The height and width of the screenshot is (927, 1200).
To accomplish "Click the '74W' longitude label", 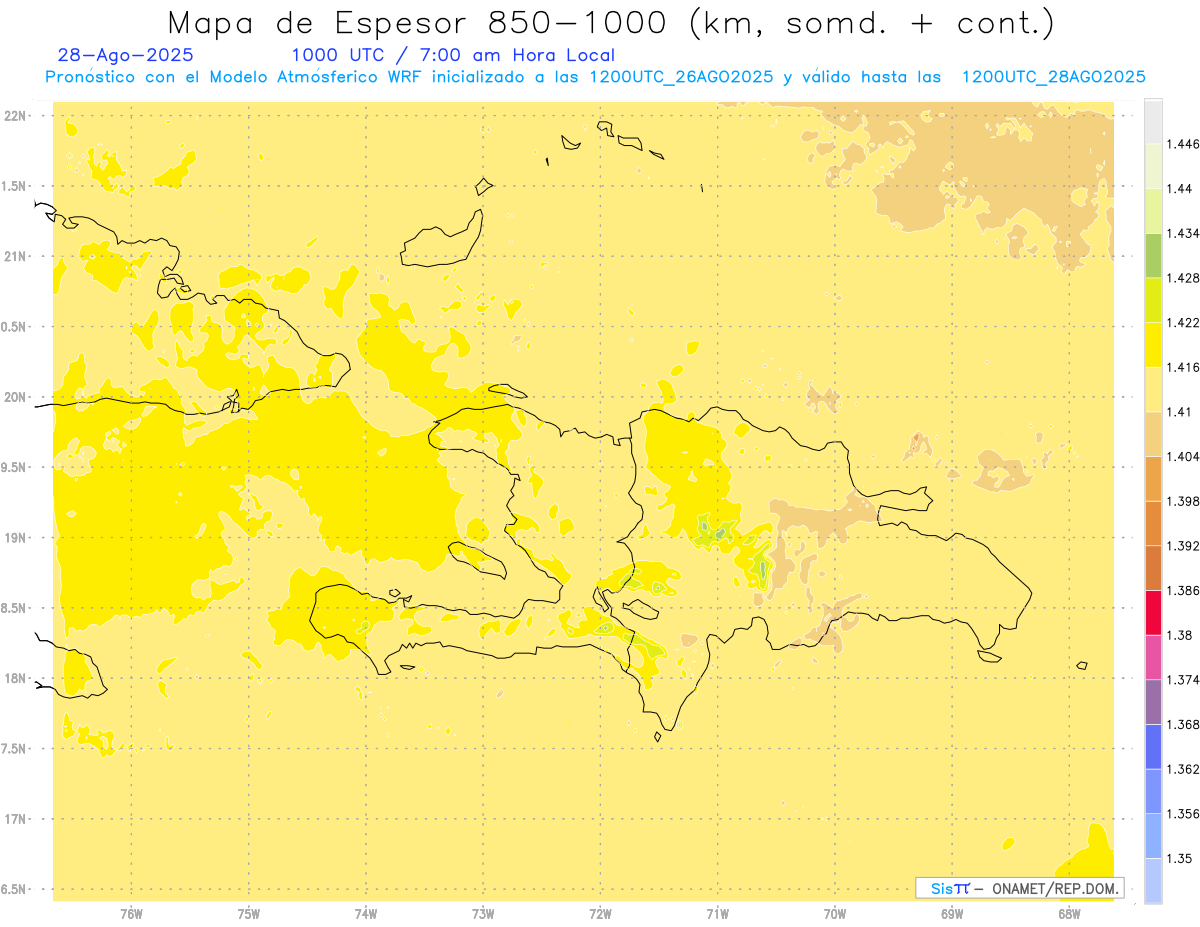I will [x=366, y=915].
